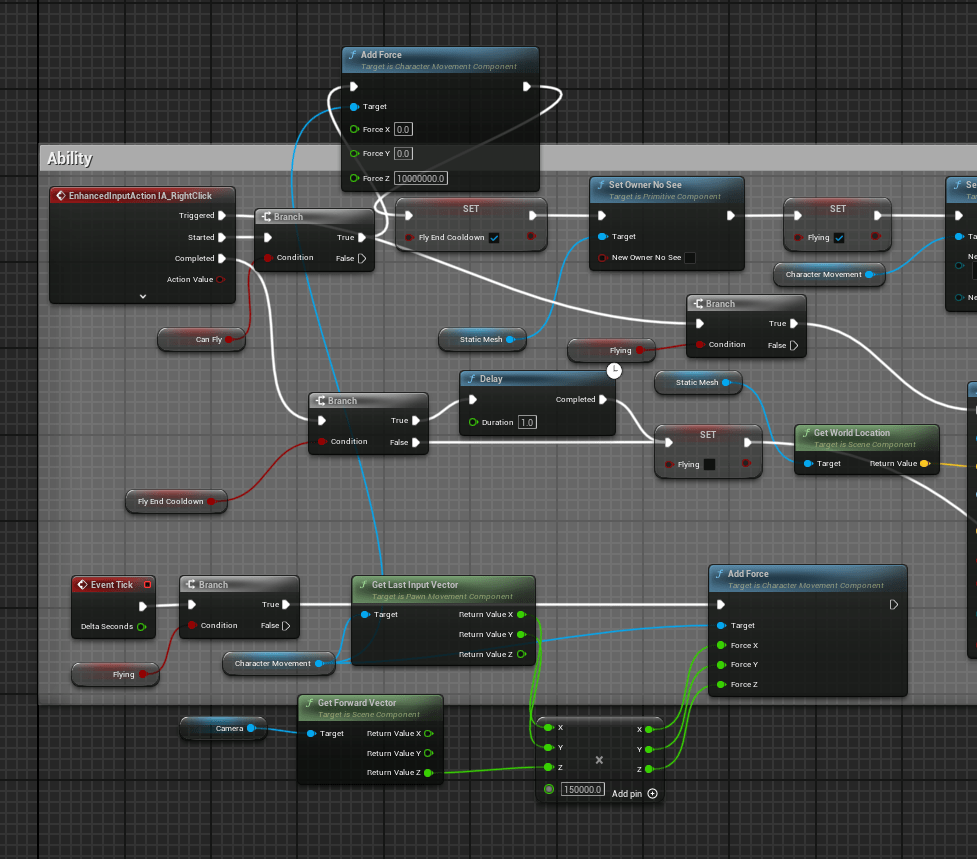Click the Triggered execution pin on IA_RightClick

[221, 215]
